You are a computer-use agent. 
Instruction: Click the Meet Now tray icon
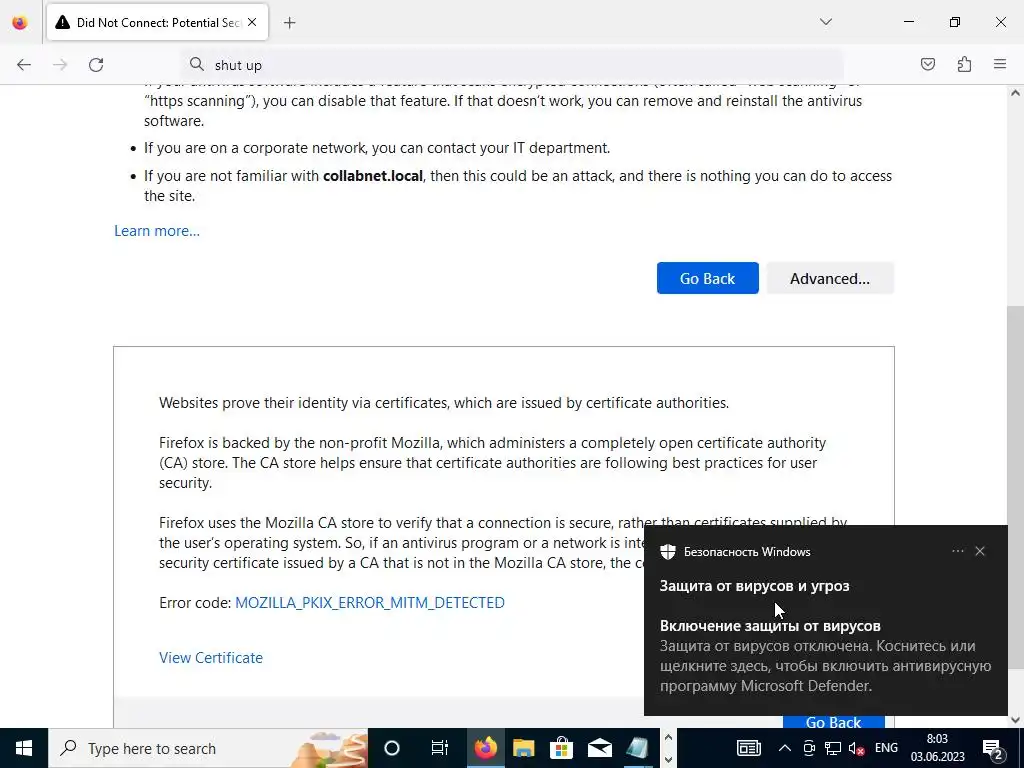808,748
